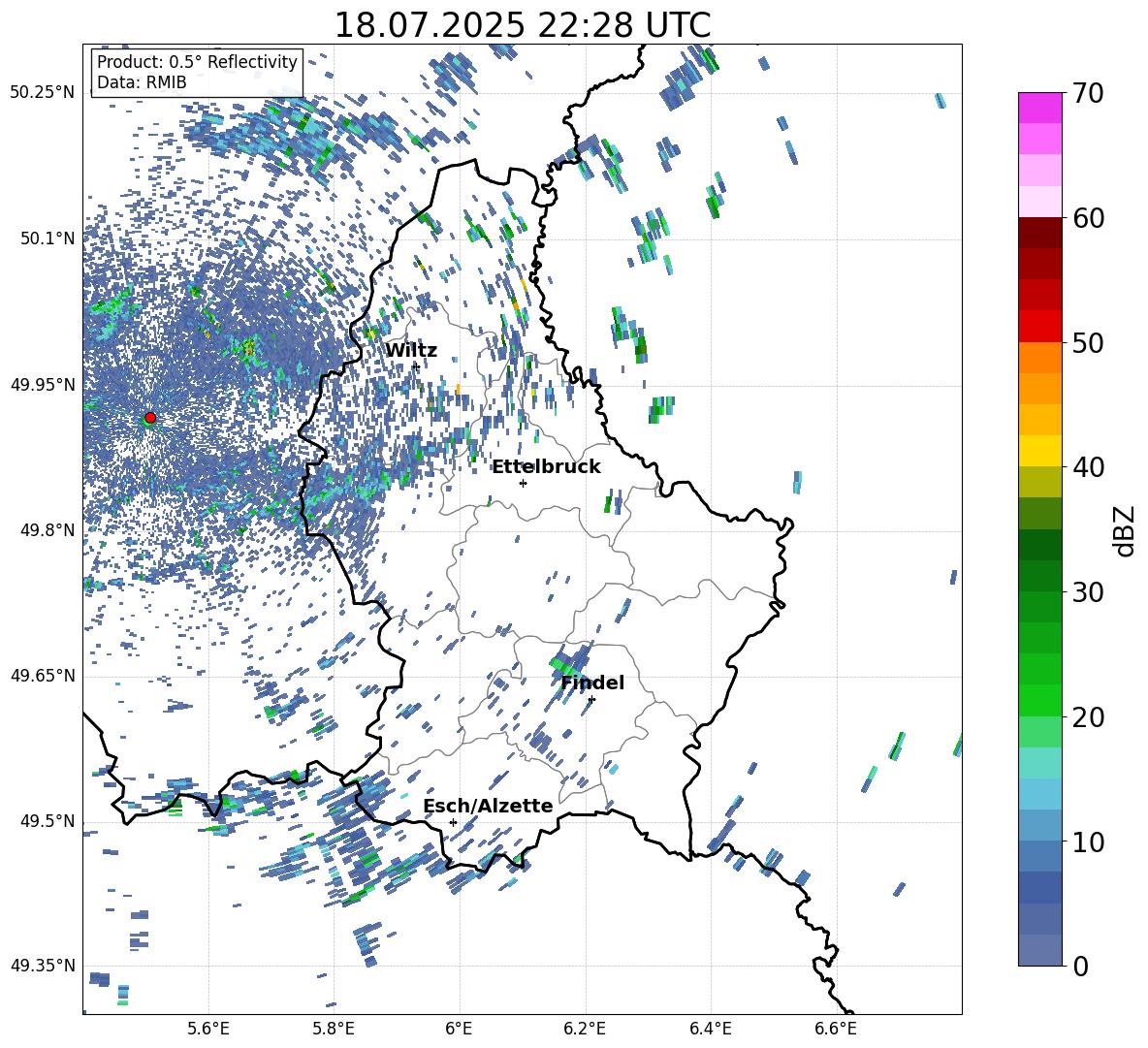Click the bright green colorbar segment at 20 dBZ
The height and width of the screenshot is (1048, 1148).
pyautogui.click(x=1040, y=700)
